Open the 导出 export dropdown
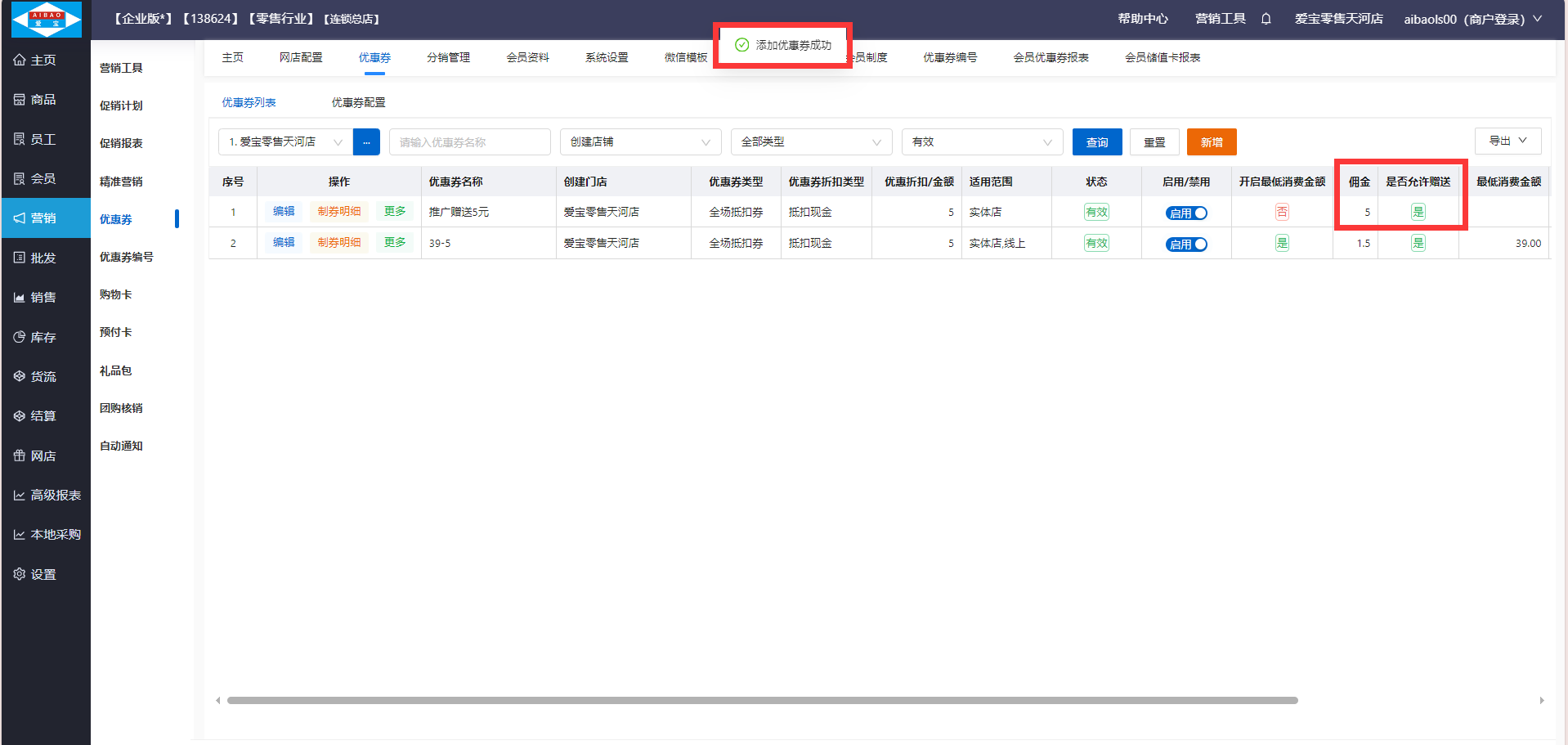Screen dimensions: 1568x745 pyautogui.click(x=1508, y=141)
